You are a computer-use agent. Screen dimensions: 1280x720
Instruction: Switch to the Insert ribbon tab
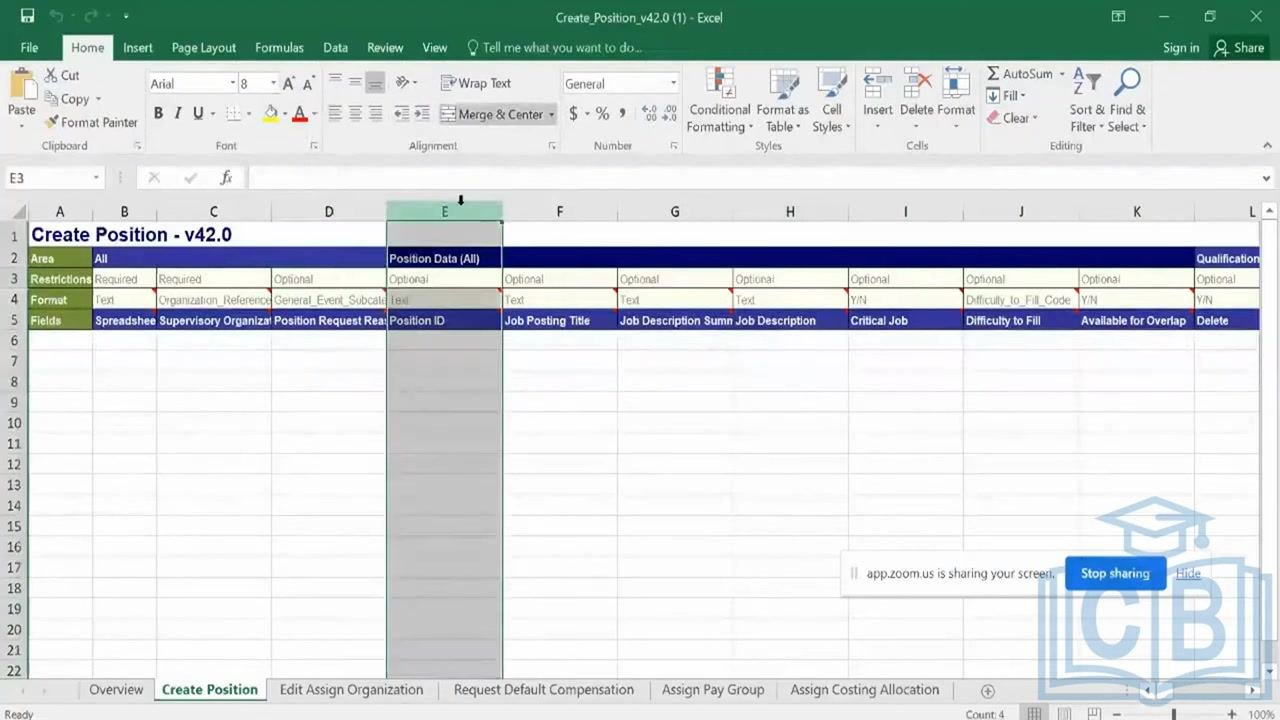pyautogui.click(x=138, y=47)
